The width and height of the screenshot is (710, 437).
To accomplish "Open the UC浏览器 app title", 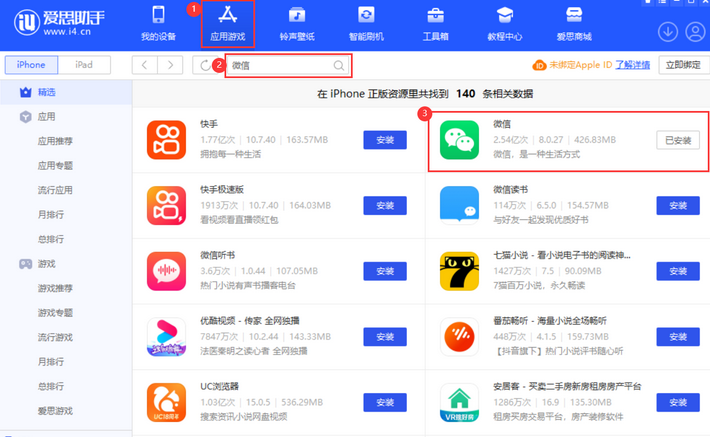I will (x=219, y=387).
